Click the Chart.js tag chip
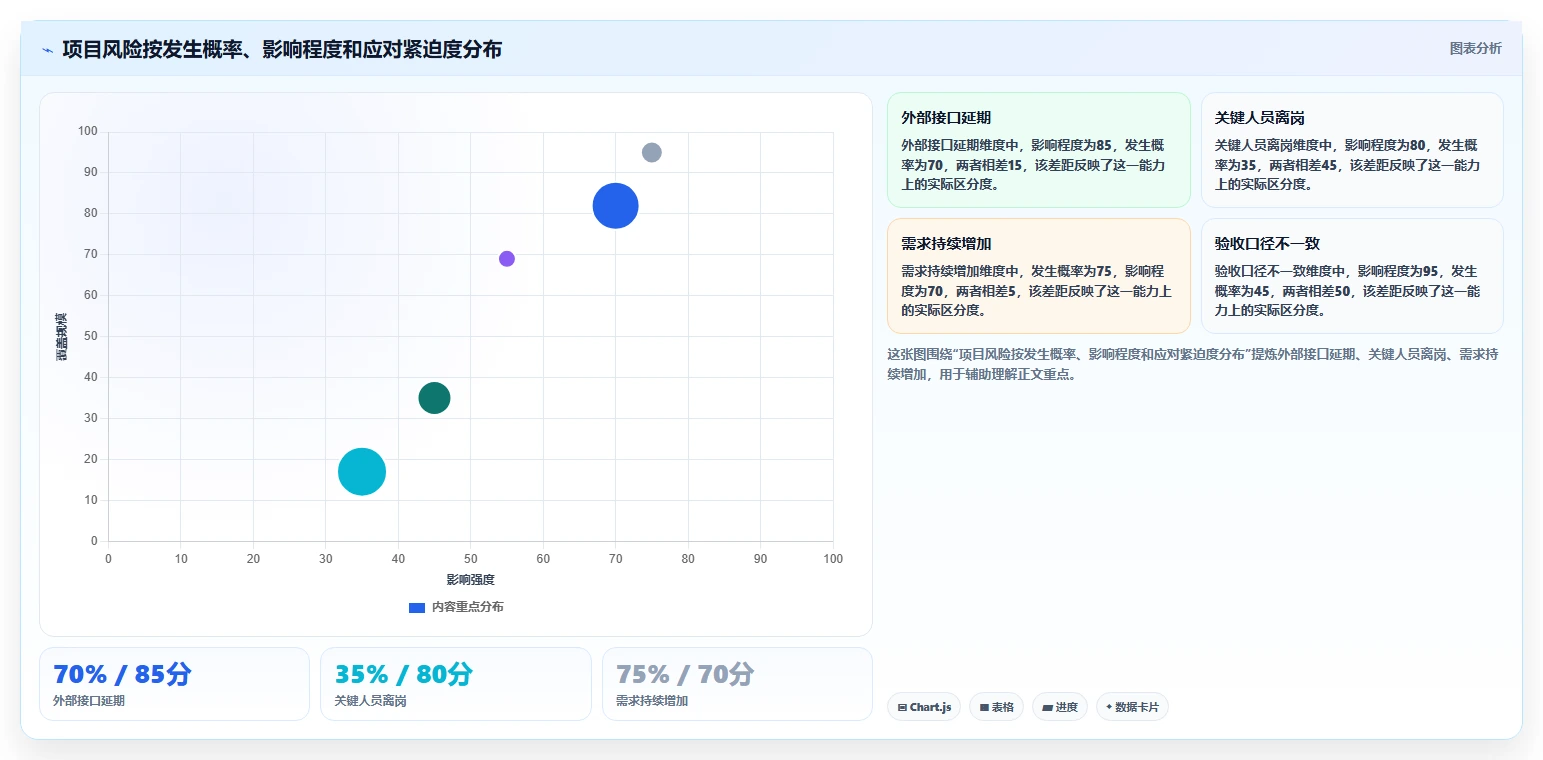Screen dimensions: 1543x760 pyautogui.click(x=924, y=707)
